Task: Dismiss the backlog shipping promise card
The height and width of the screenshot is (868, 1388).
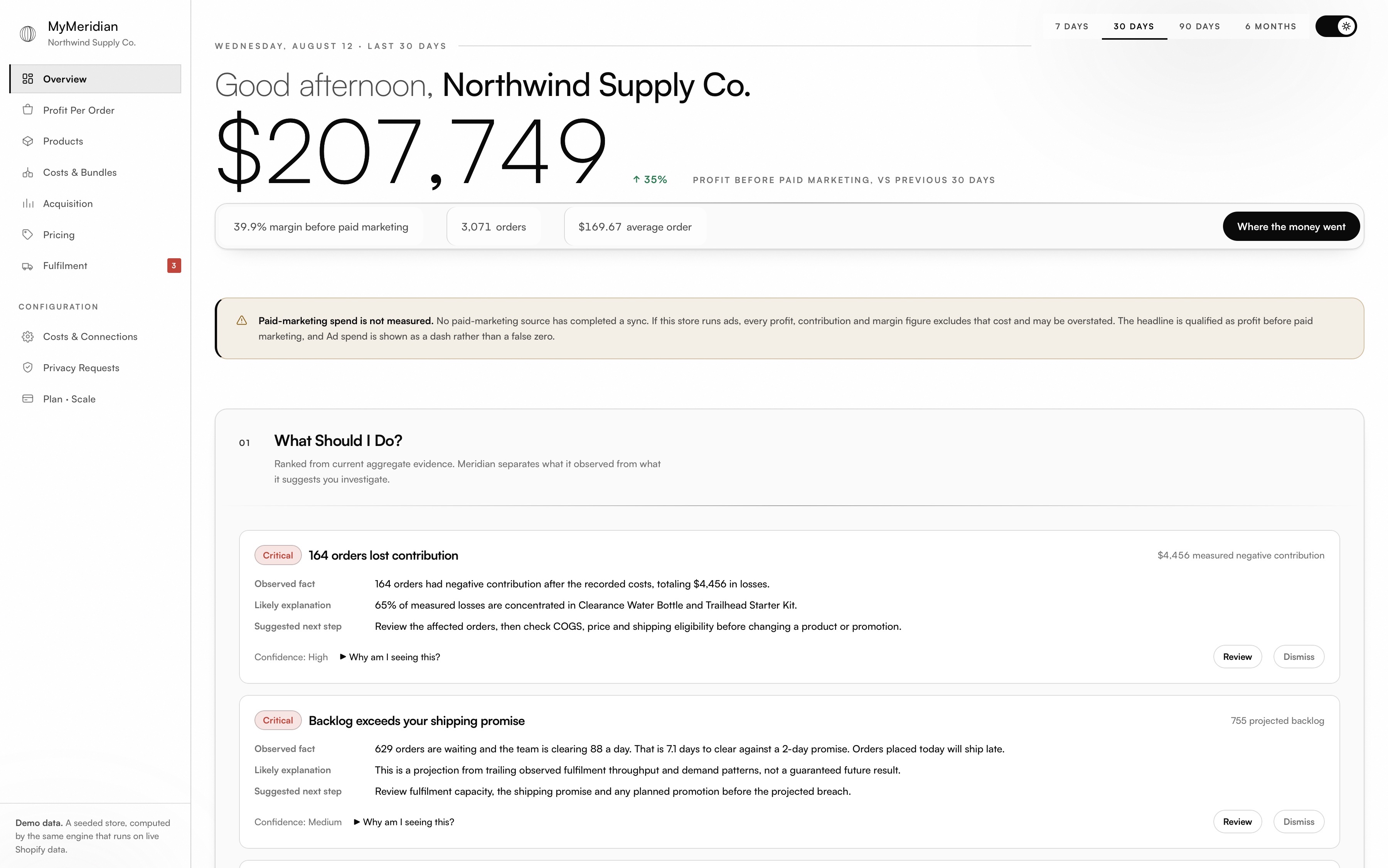Action: point(1299,822)
